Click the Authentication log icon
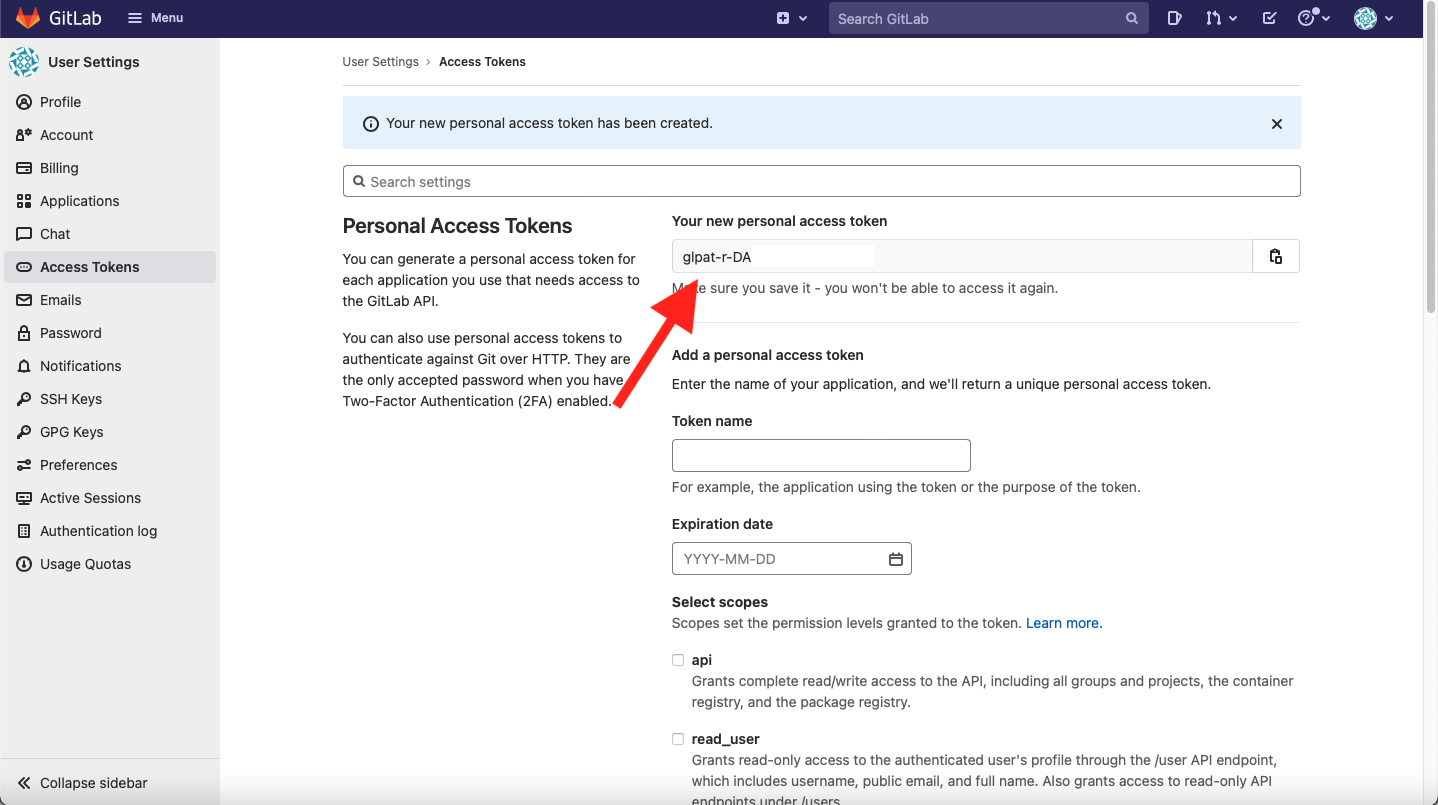This screenshot has width=1438, height=805. (x=24, y=531)
